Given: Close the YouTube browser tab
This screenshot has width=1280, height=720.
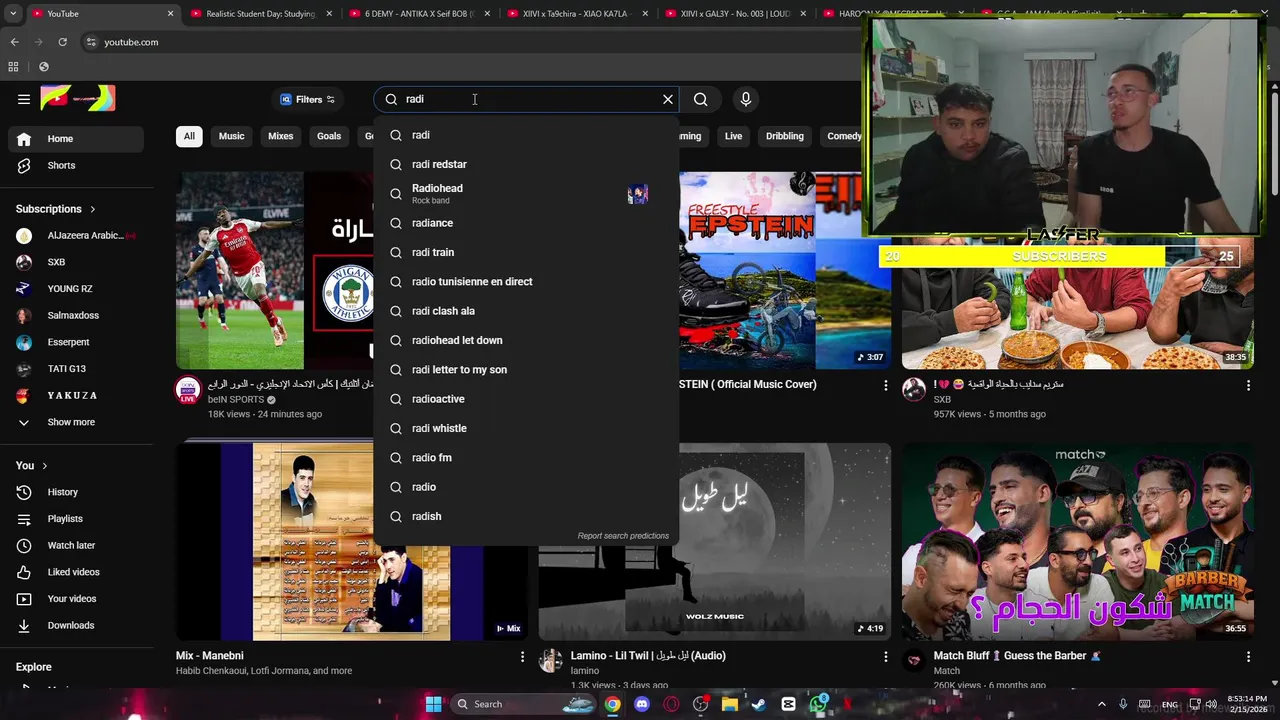Looking at the screenshot, I should (x=170, y=14).
